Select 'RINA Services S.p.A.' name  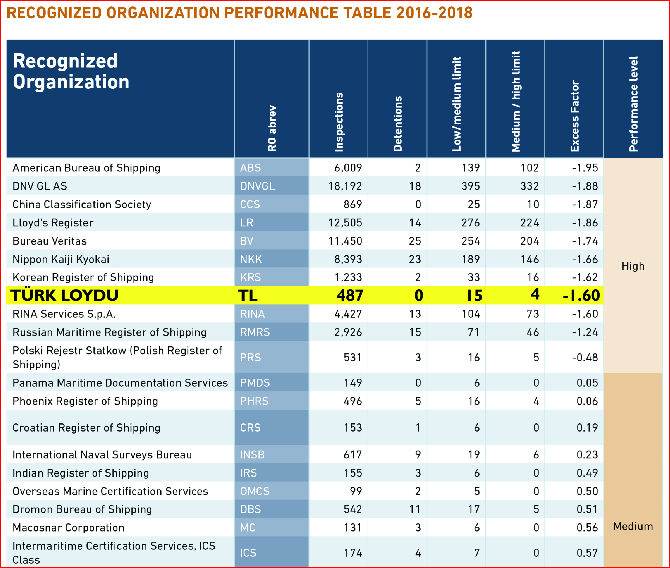click(x=64, y=314)
